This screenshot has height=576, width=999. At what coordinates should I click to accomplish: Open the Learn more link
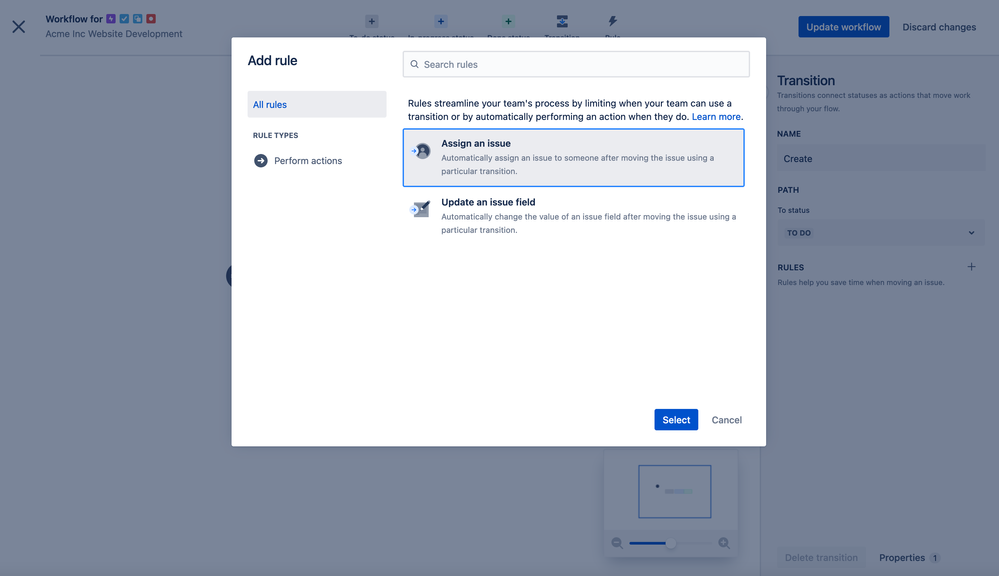pyautogui.click(x=716, y=117)
